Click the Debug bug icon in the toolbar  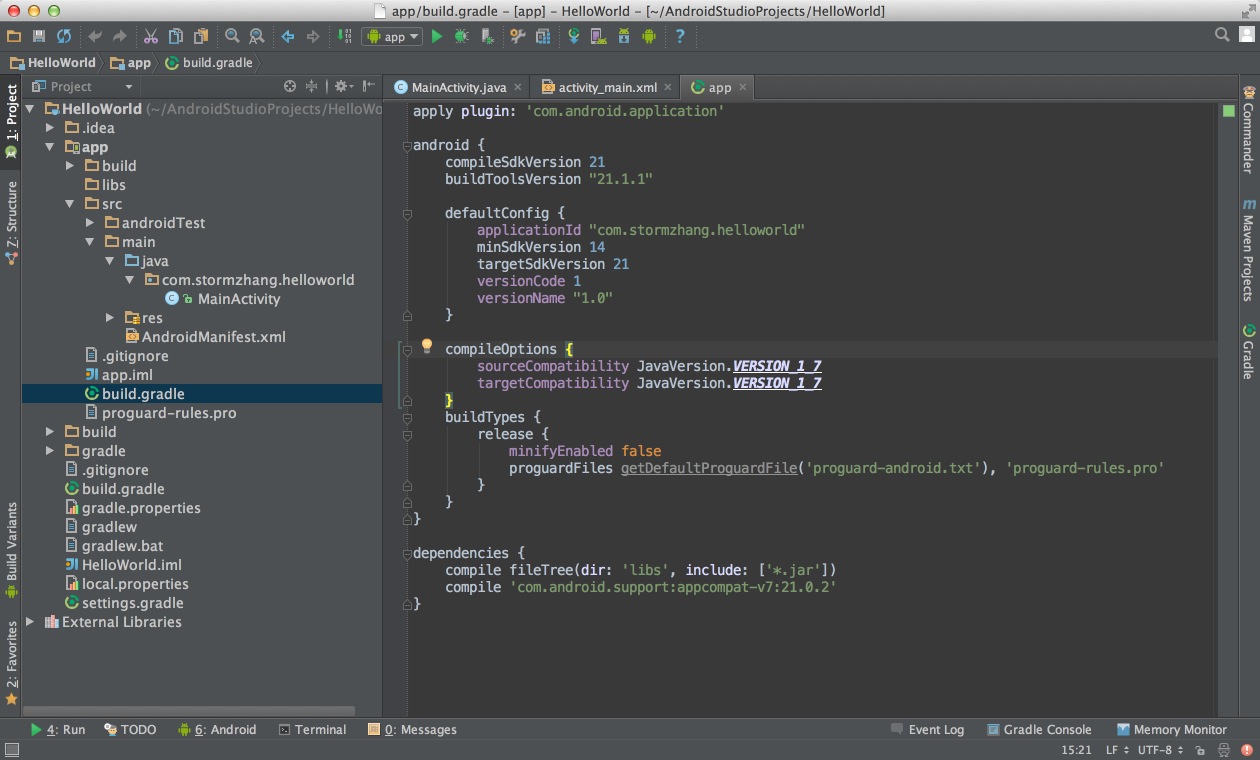tap(461, 36)
